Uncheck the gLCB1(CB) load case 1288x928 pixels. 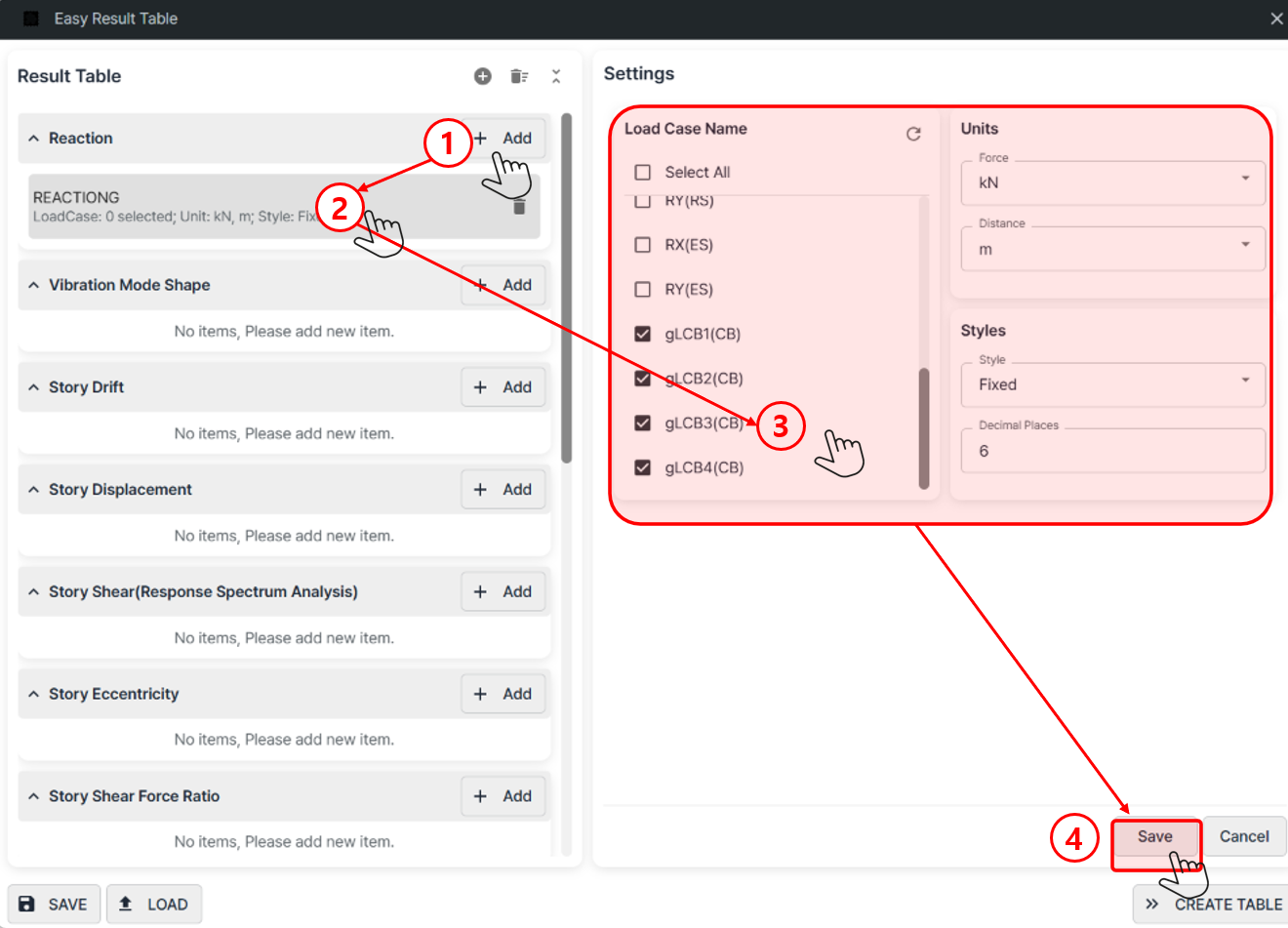643,334
